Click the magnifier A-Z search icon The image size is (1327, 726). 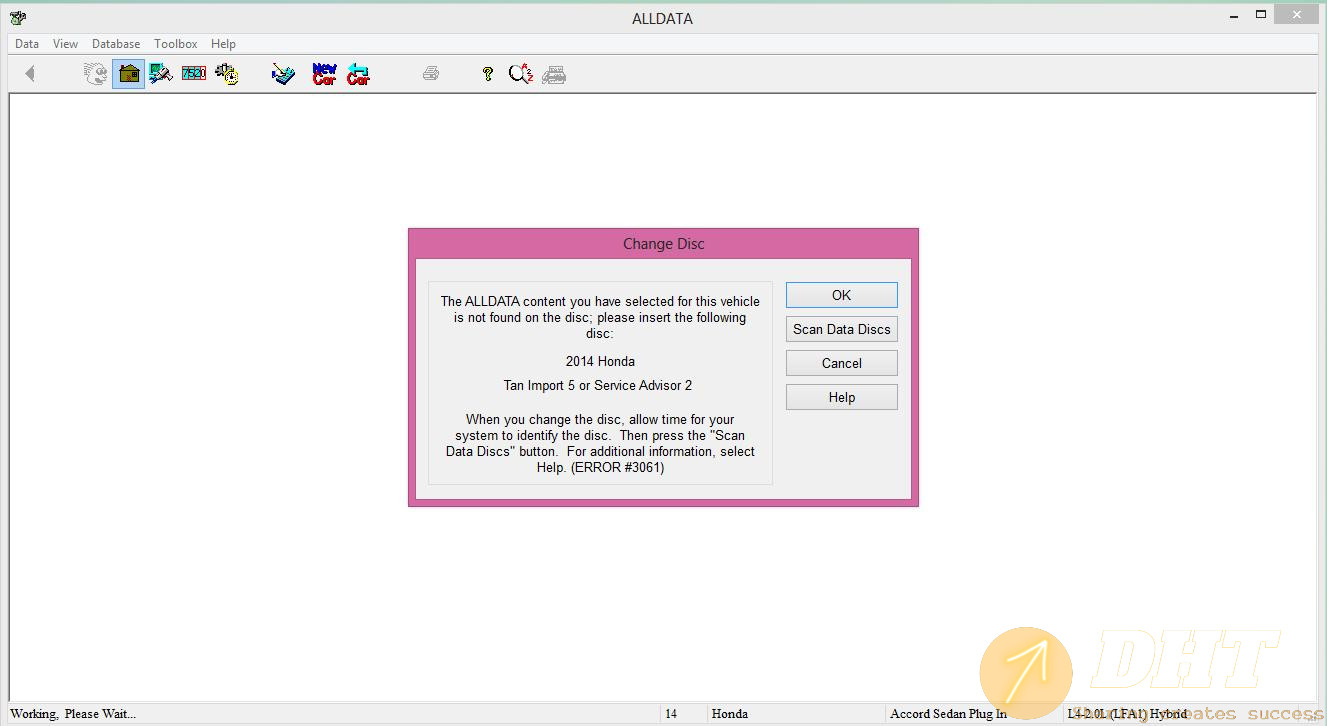(x=520, y=74)
